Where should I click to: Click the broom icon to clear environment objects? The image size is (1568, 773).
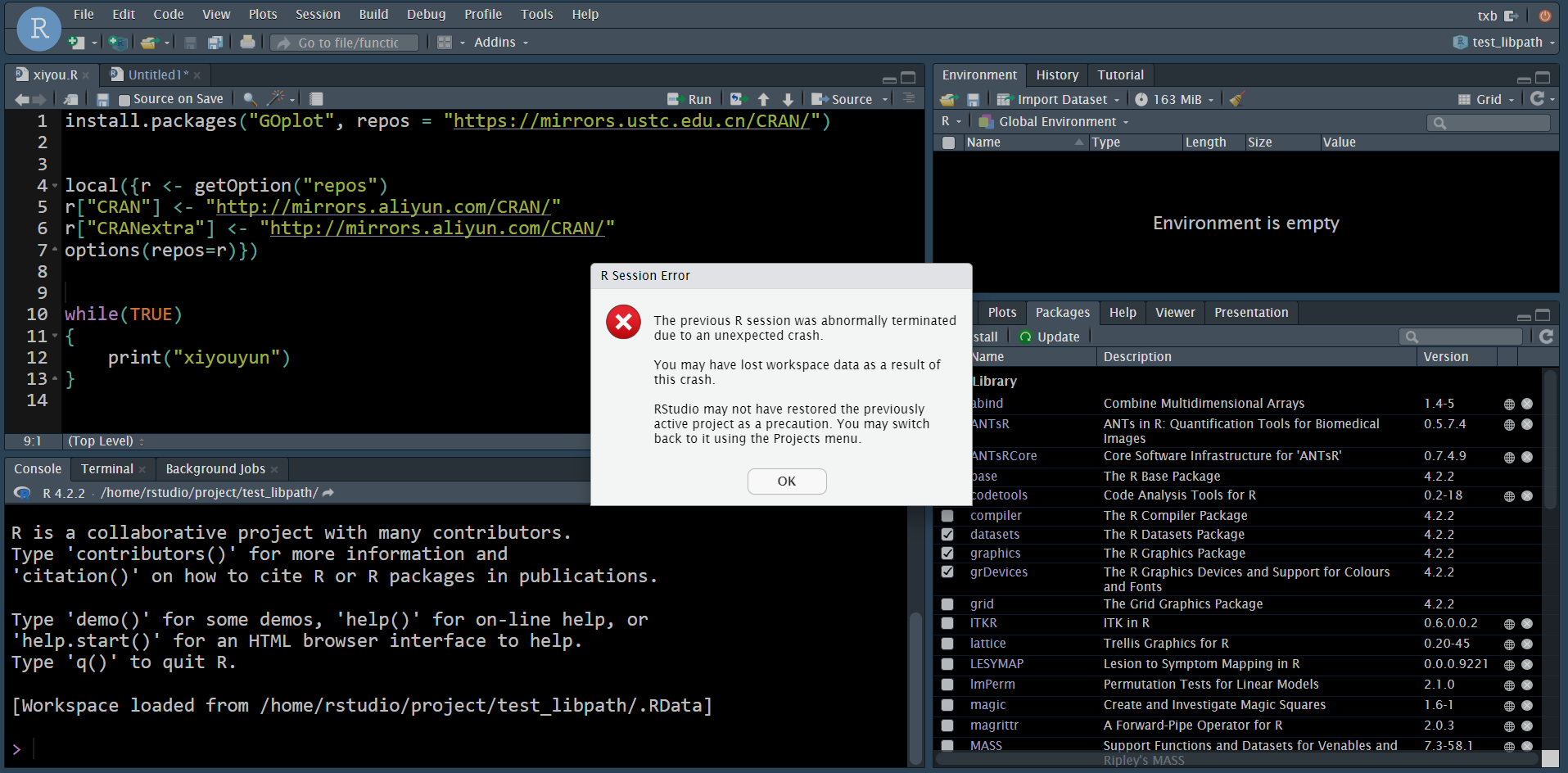pos(1236,99)
